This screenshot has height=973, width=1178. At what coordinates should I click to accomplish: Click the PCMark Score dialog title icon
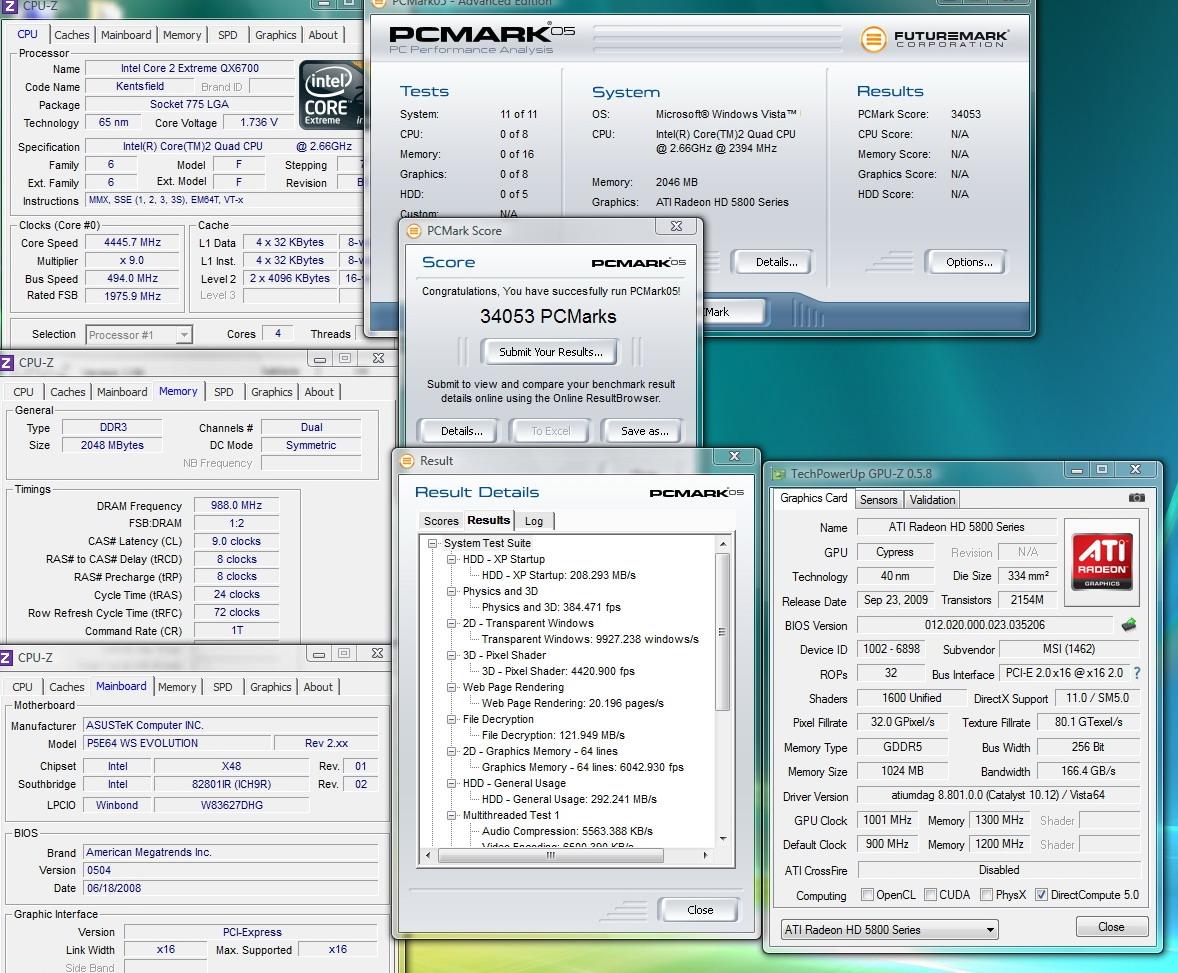[x=413, y=231]
